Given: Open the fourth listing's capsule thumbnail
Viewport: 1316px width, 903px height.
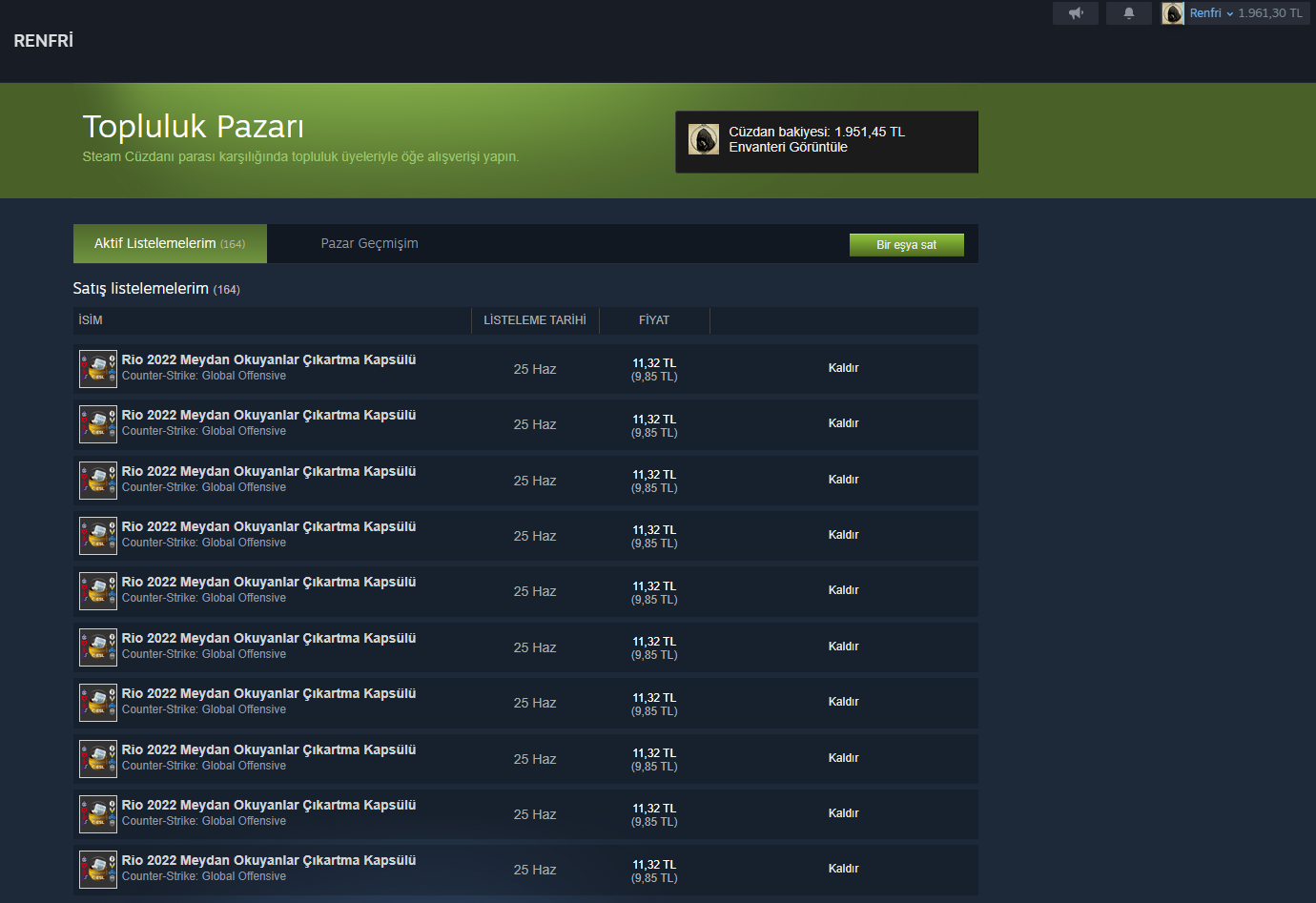Looking at the screenshot, I should pos(98,536).
